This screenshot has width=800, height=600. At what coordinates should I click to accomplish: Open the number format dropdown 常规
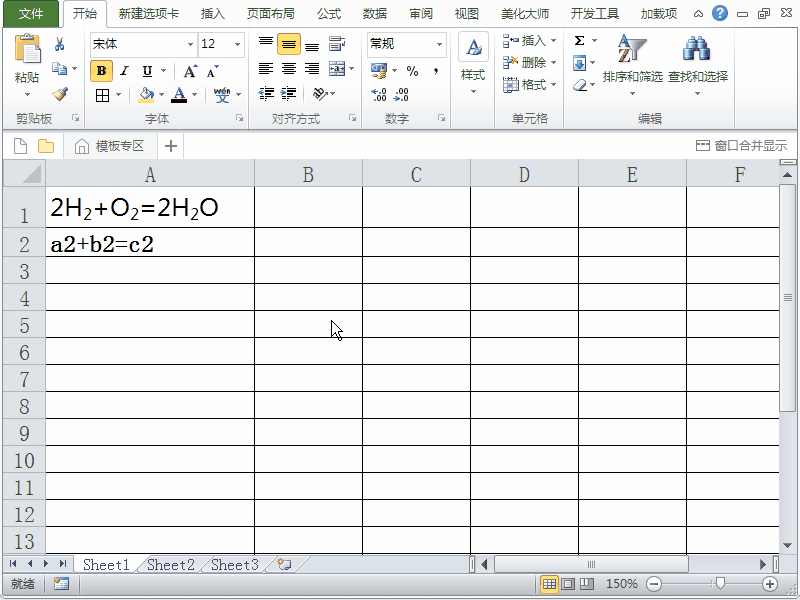[439, 45]
